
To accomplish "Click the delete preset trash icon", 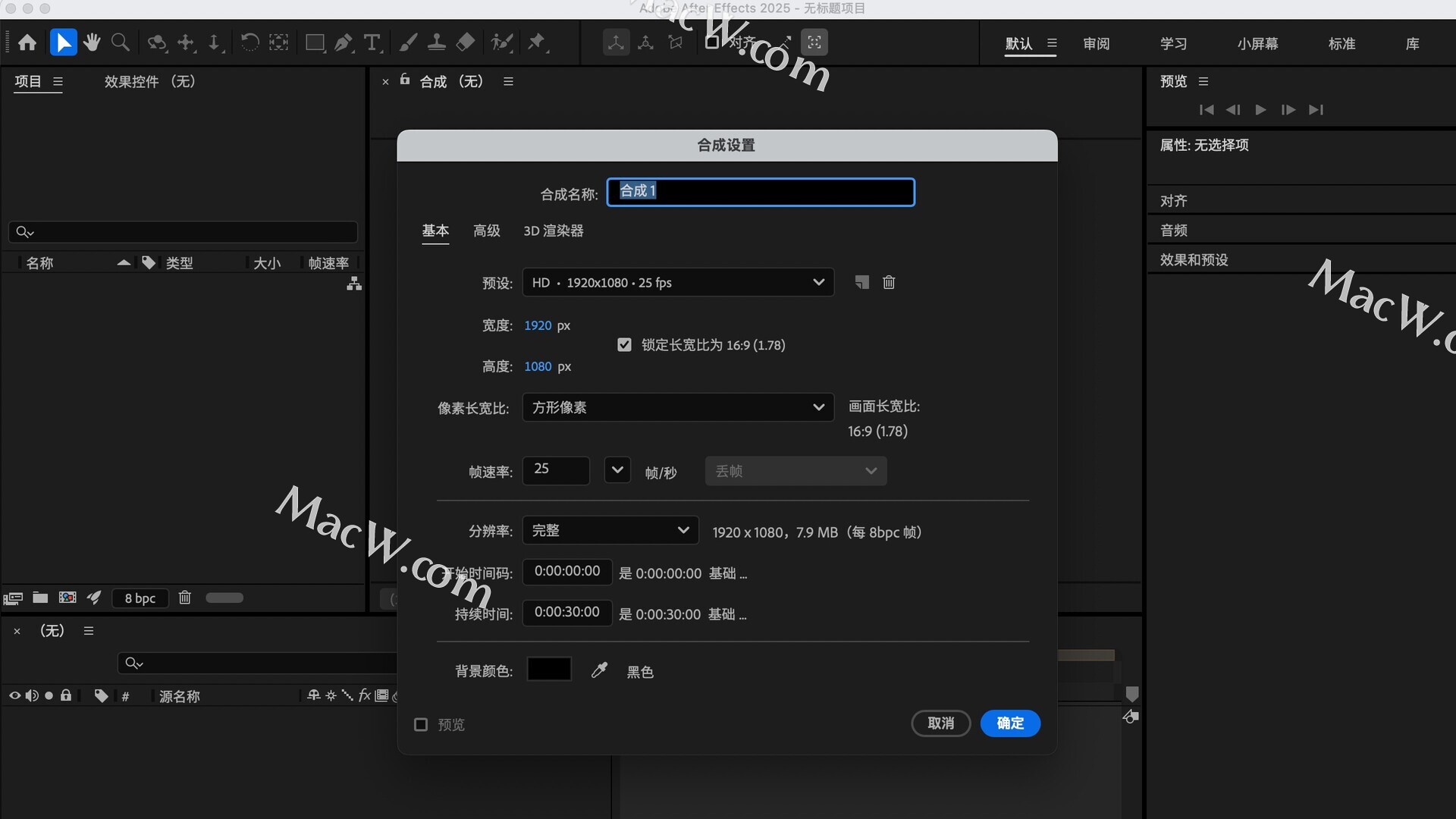I will point(889,282).
